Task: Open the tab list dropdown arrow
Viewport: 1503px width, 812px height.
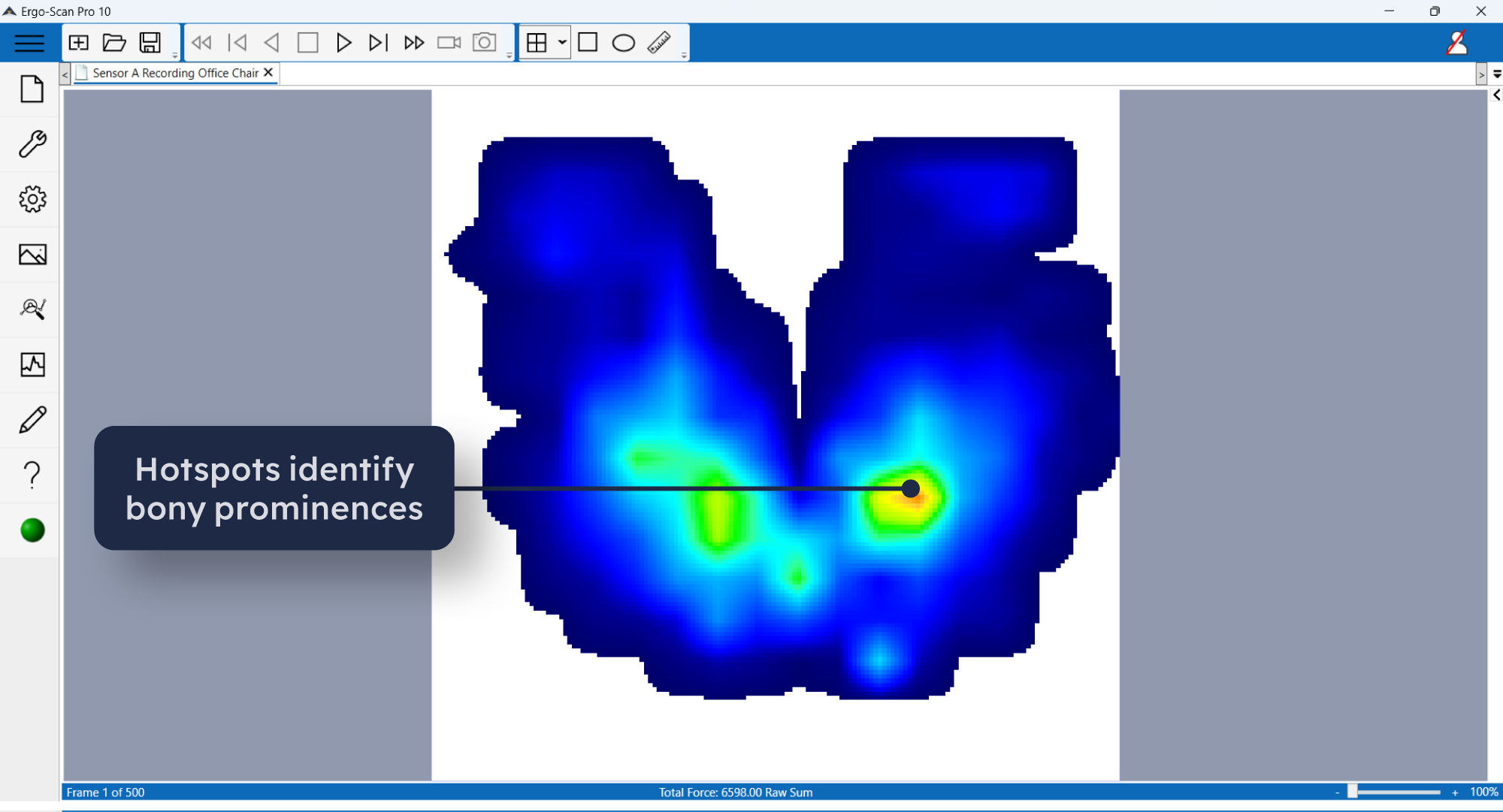Action: 1497,74
